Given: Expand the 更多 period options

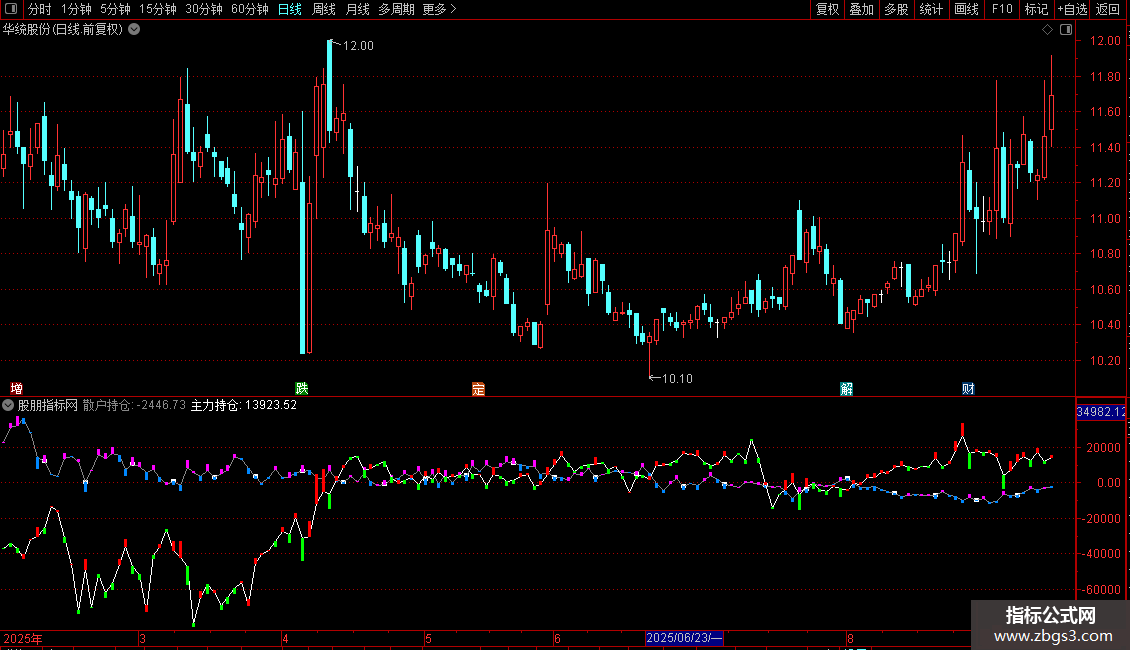Looking at the screenshot, I should click(440, 9).
